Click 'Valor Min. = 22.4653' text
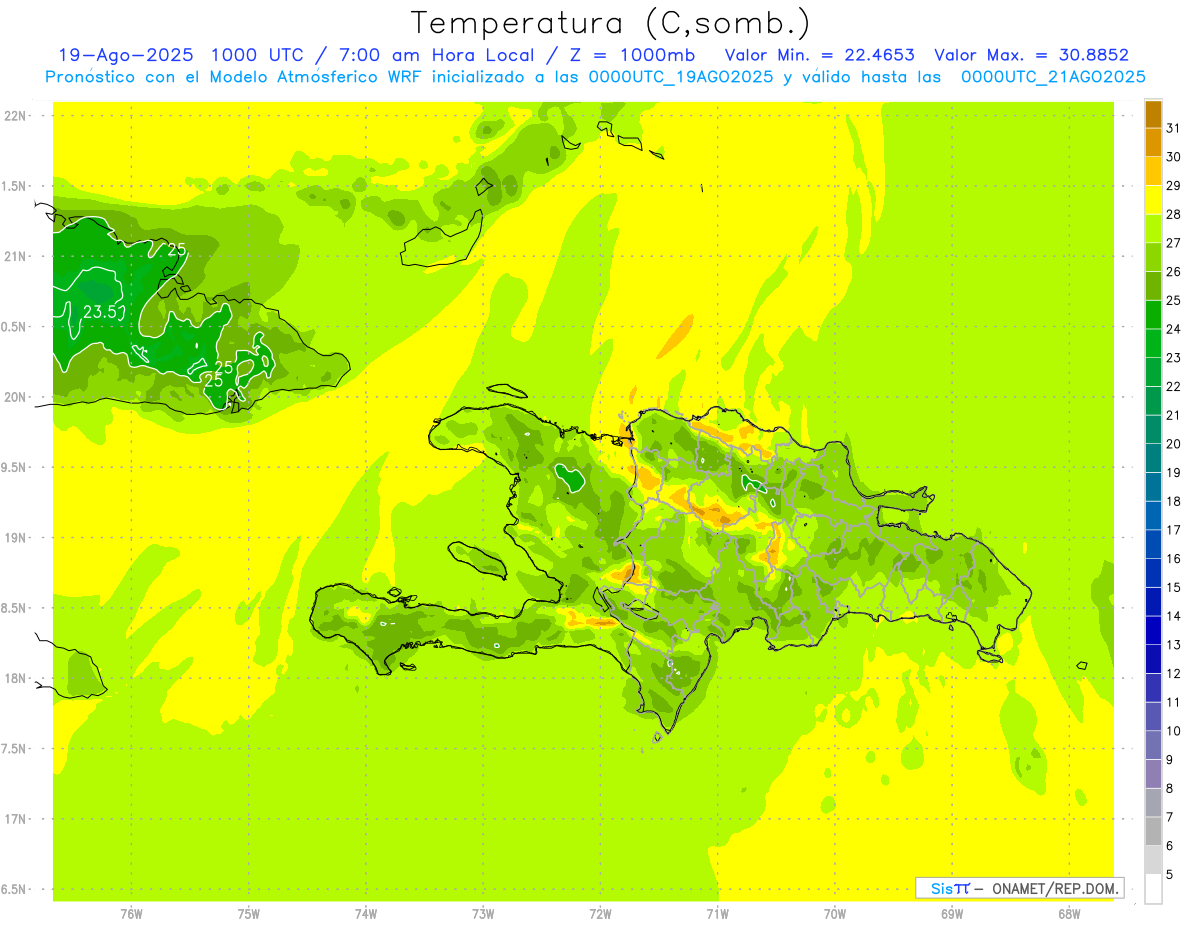Screen dimensions: 1200x927 tap(819, 55)
